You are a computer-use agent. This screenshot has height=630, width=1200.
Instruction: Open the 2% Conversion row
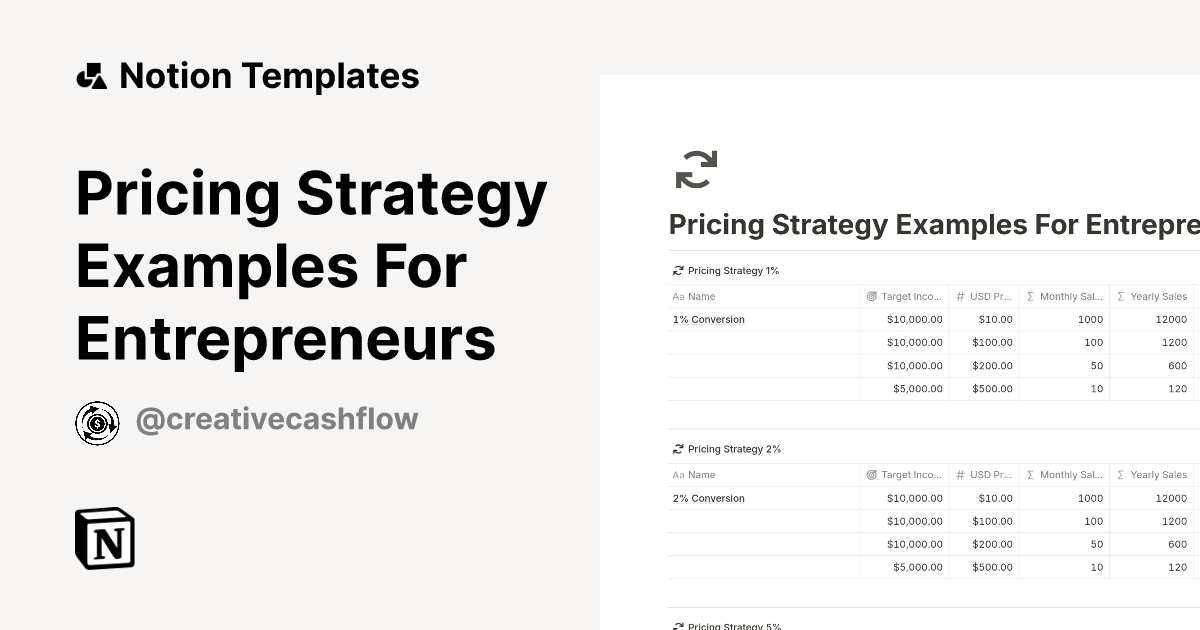click(x=708, y=498)
